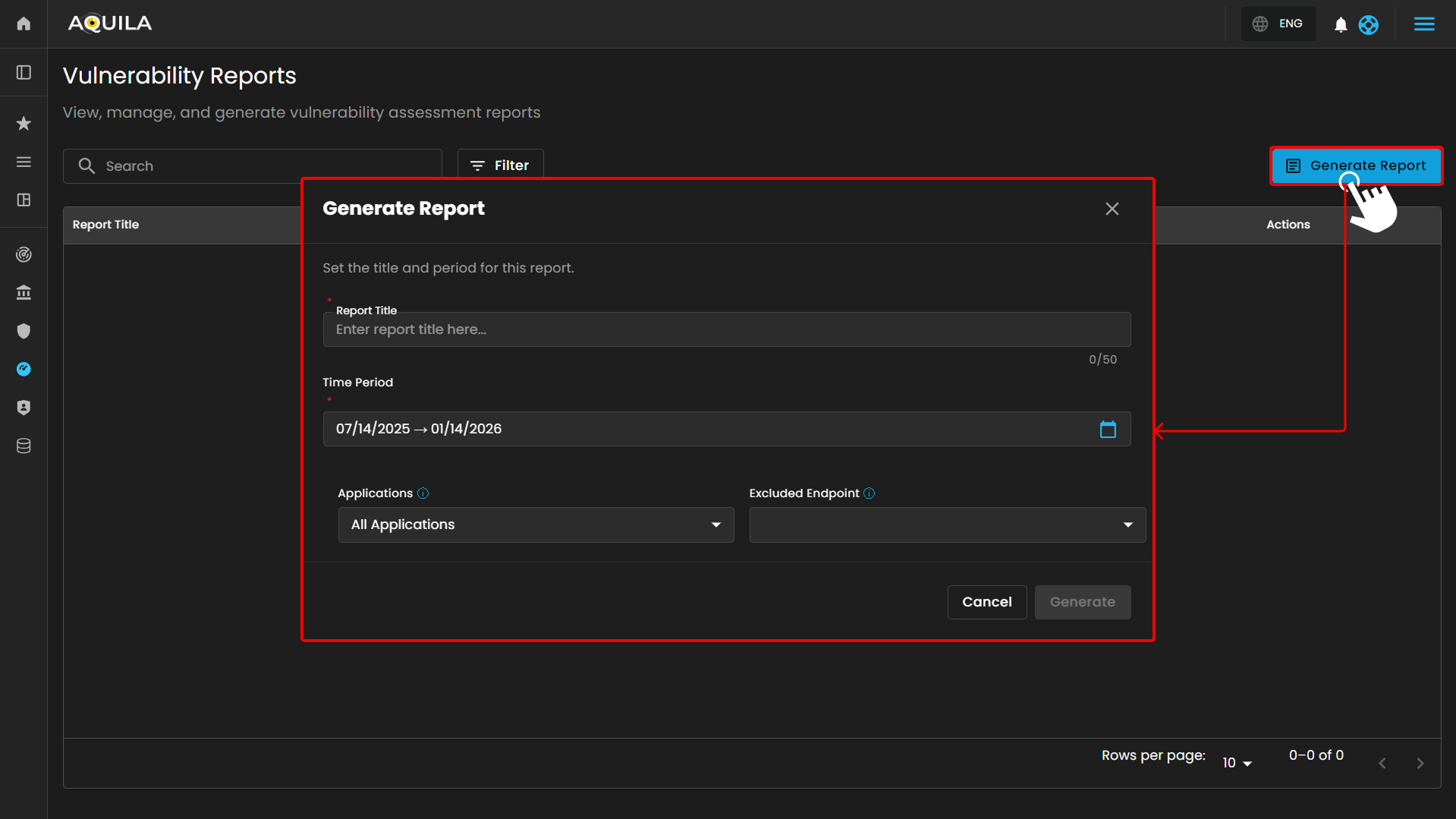Click the Excluded Endpoint info icon
The height and width of the screenshot is (819, 1456).
pyautogui.click(x=870, y=493)
